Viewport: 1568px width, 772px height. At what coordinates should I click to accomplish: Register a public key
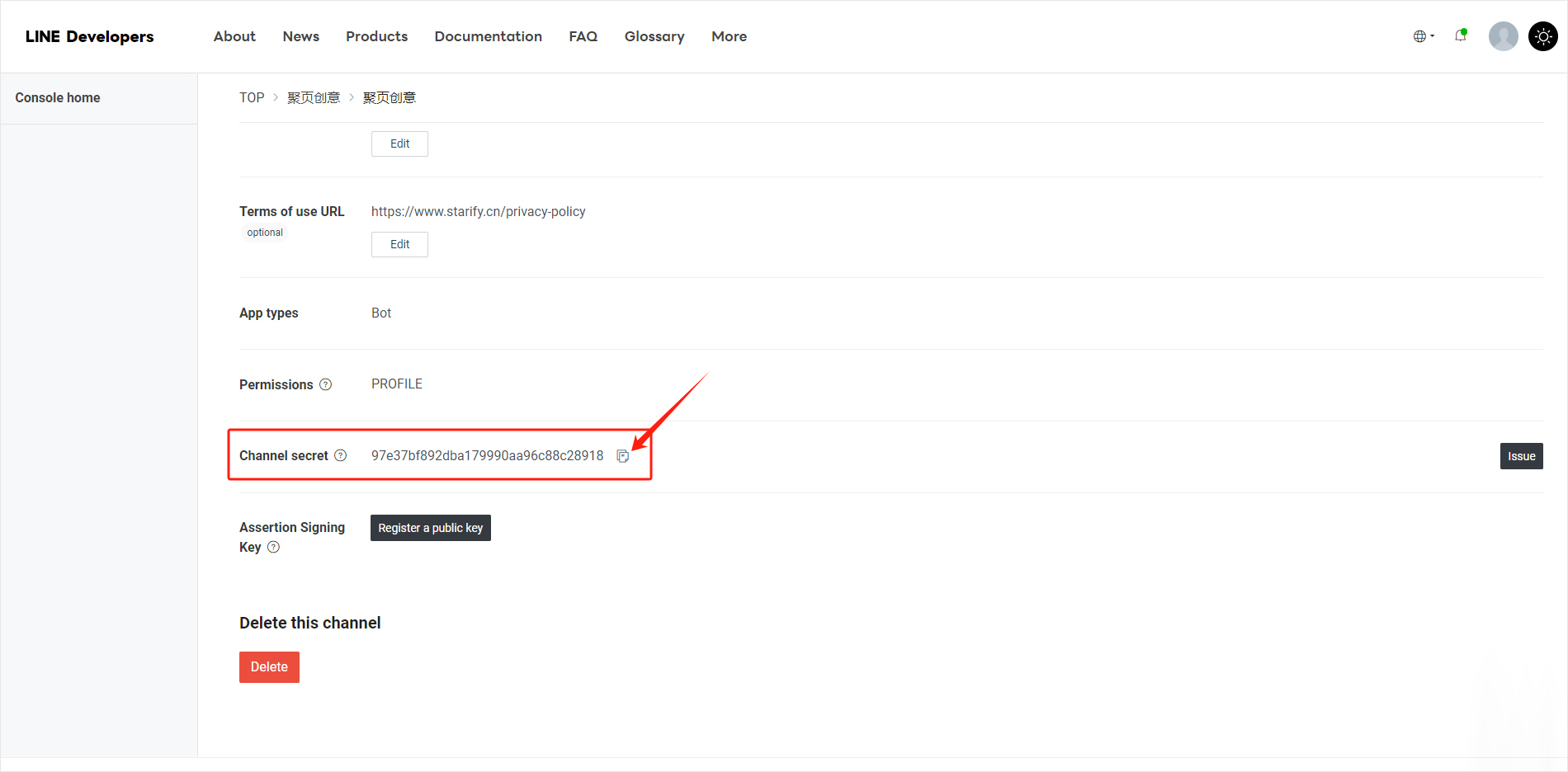[431, 528]
